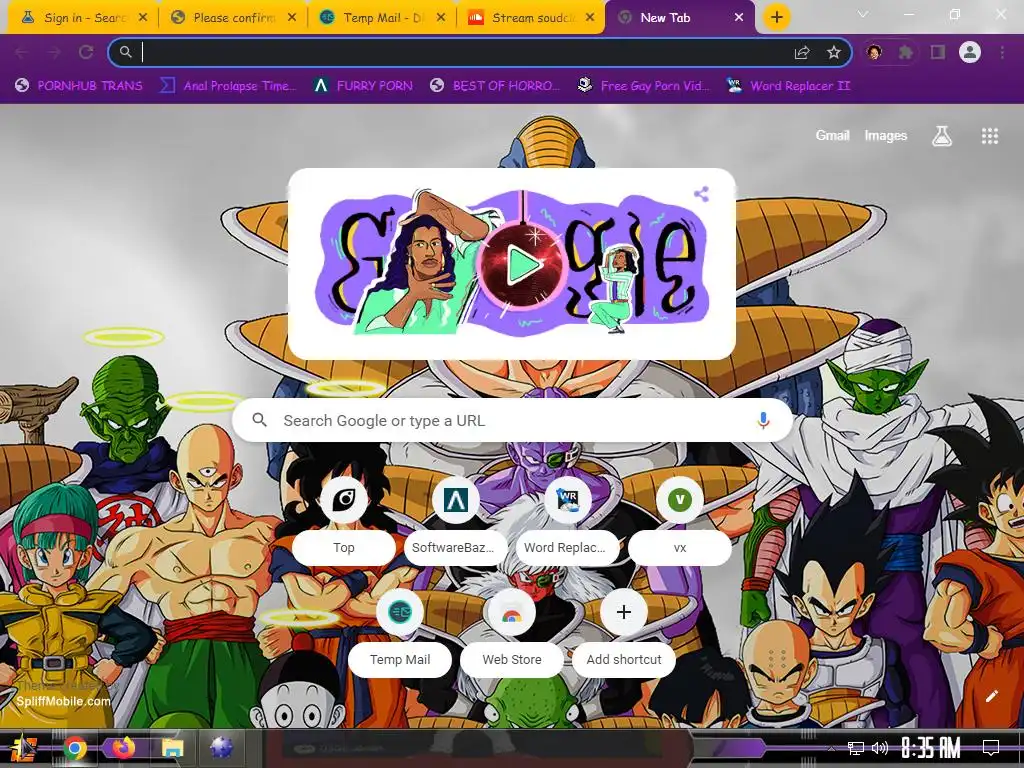This screenshot has height=768, width=1024.
Task: Open the vx shortcut
Action: pos(679,523)
